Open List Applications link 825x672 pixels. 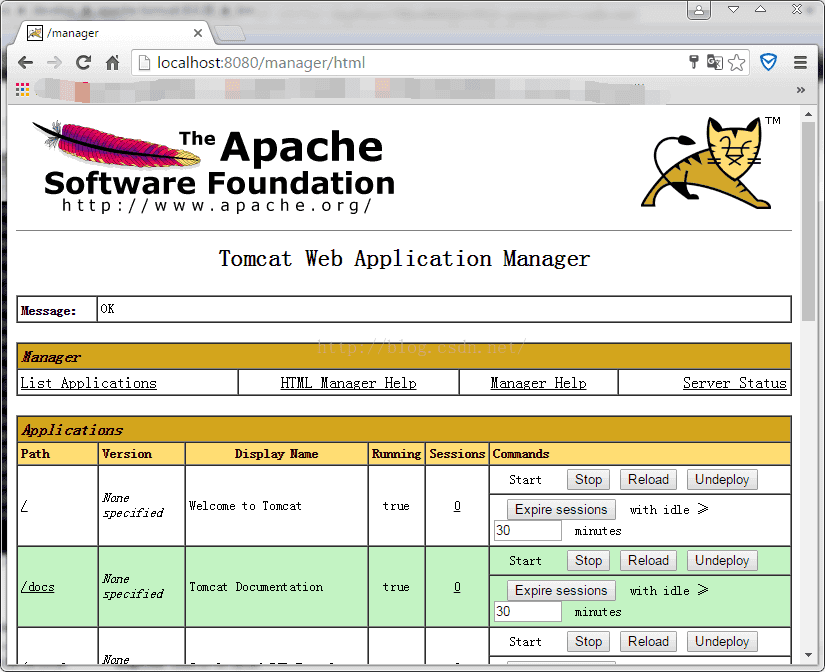coord(88,383)
